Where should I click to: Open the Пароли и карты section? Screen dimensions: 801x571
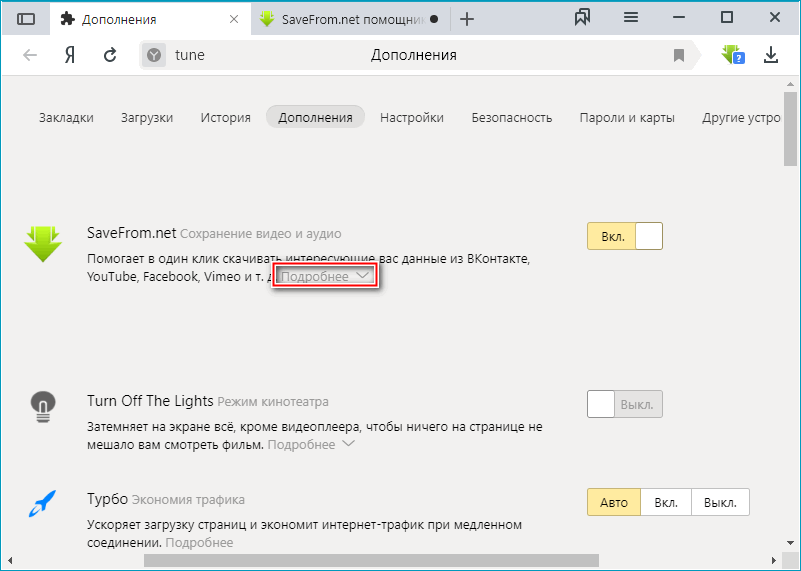(x=627, y=117)
